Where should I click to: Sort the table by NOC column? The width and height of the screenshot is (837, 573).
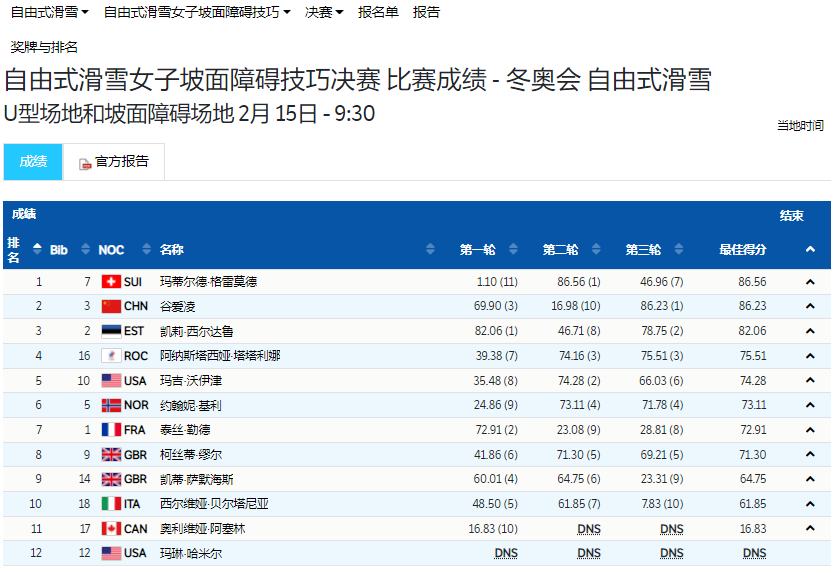point(147,249)
